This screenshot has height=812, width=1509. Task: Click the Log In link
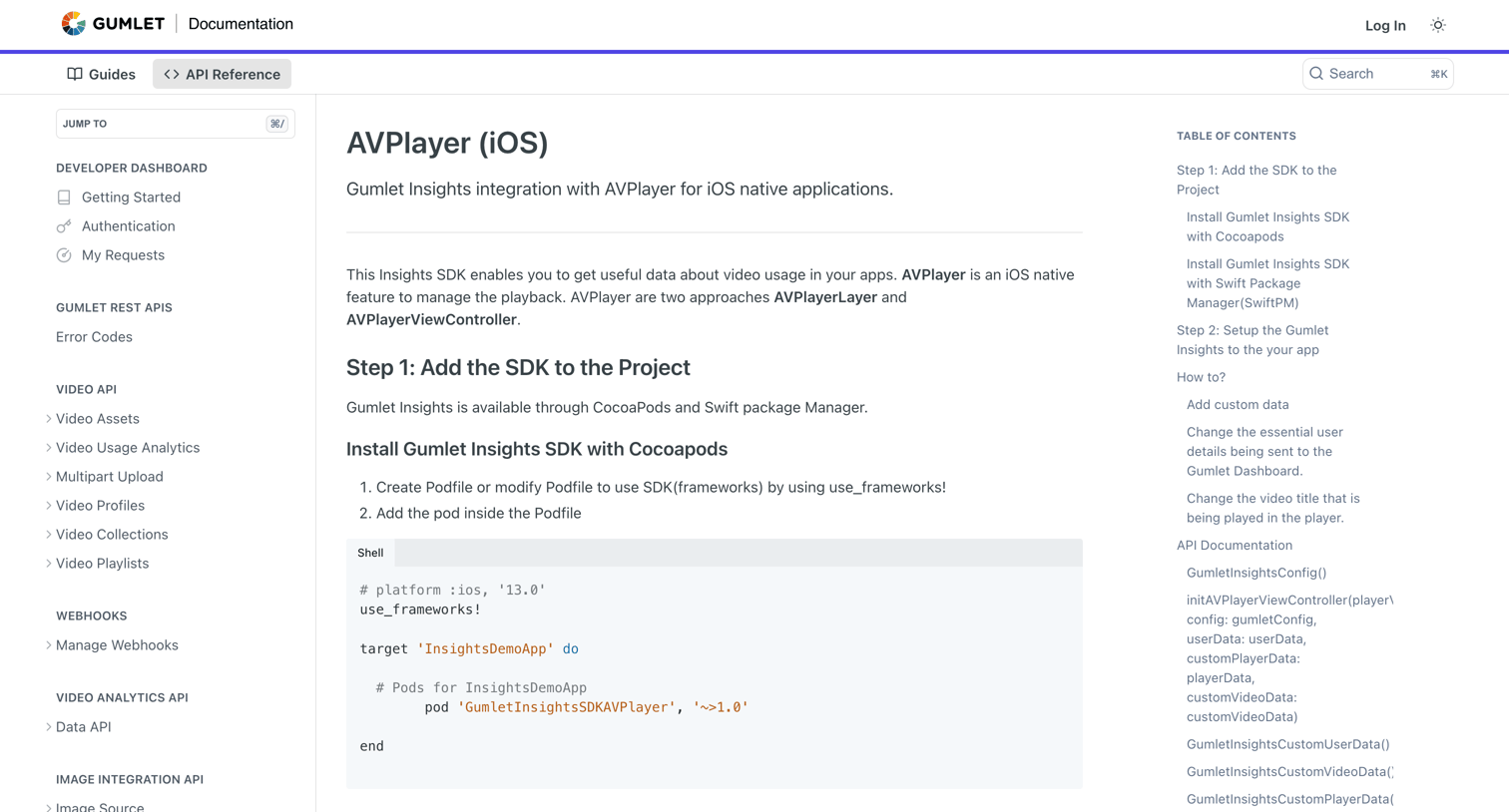click(1385, 25)
